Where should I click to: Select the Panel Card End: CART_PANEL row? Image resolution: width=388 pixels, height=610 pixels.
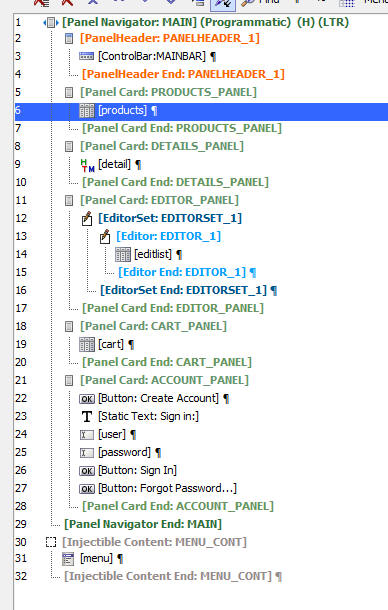pyautogui.click(x=167, y=362)
